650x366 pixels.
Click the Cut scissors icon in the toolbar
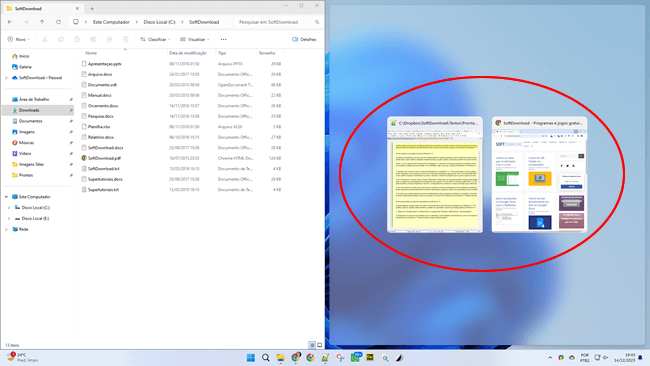(x=44, y=39)
